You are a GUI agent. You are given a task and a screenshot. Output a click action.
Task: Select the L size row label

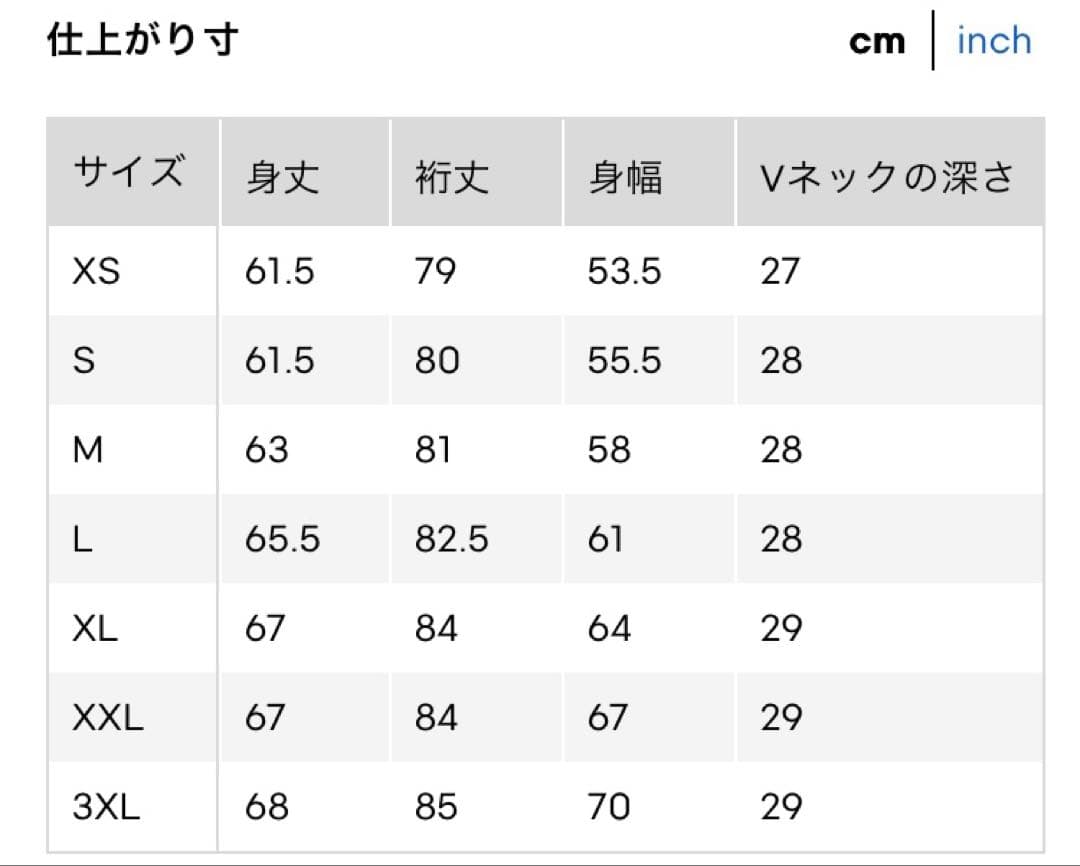click(82, 539)
